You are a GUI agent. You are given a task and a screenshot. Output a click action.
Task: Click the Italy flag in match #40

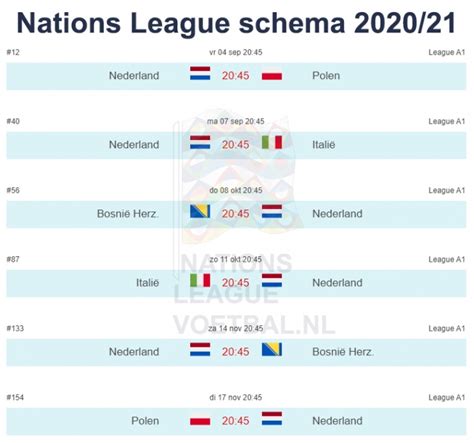[272, 142]
